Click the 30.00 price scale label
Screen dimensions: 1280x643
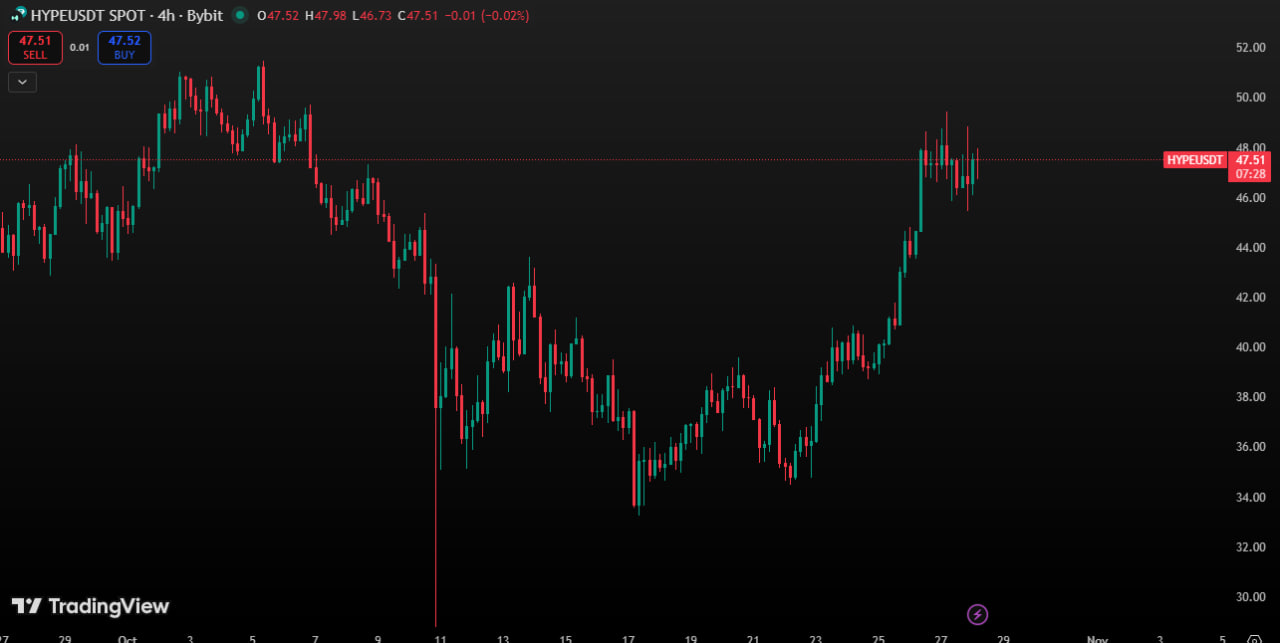[1250, 597]
